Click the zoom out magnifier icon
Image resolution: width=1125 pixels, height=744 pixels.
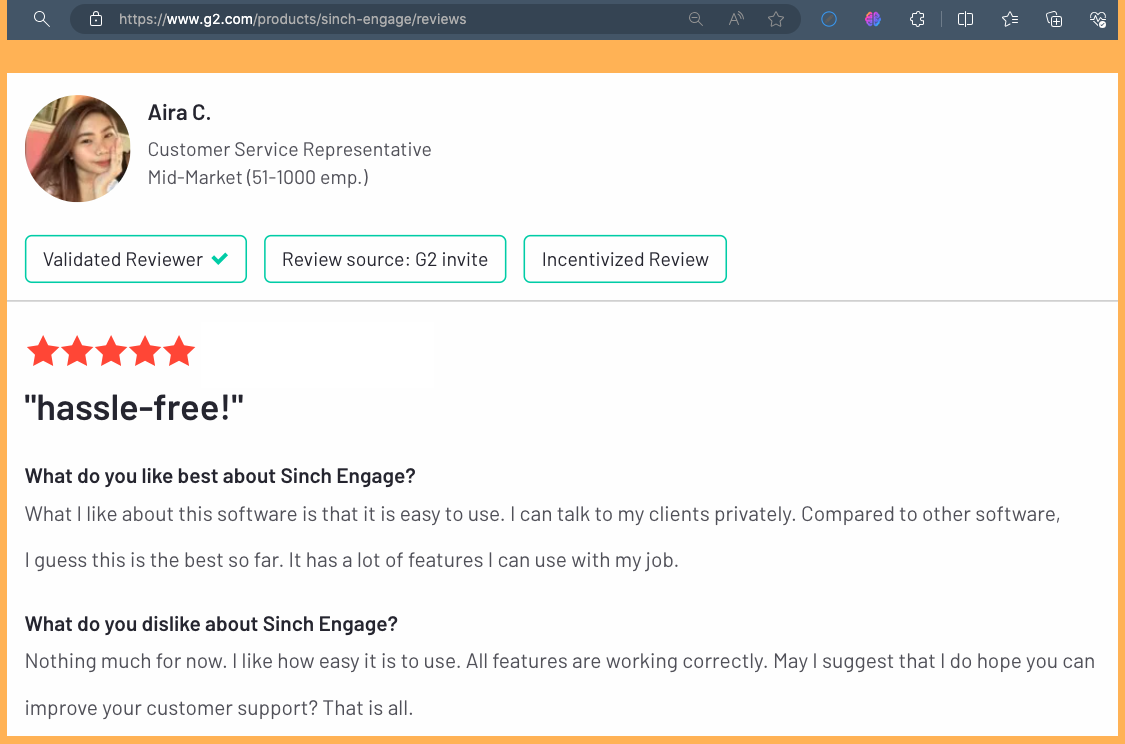pyautogui.click(x=695, y=19)
